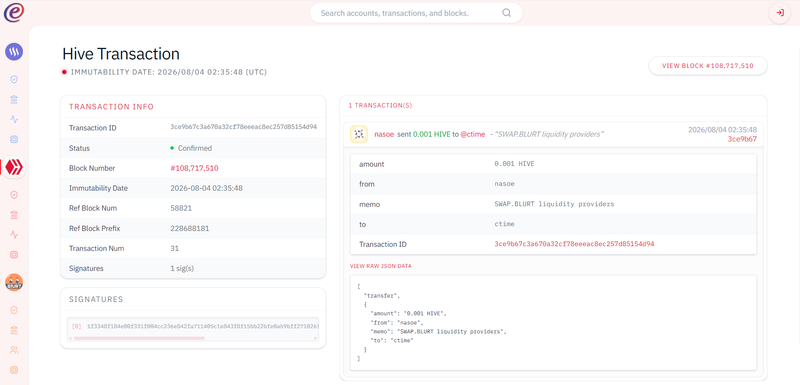
Task: Switch to the Blurt blockchain logo
Action: [14, 282]
